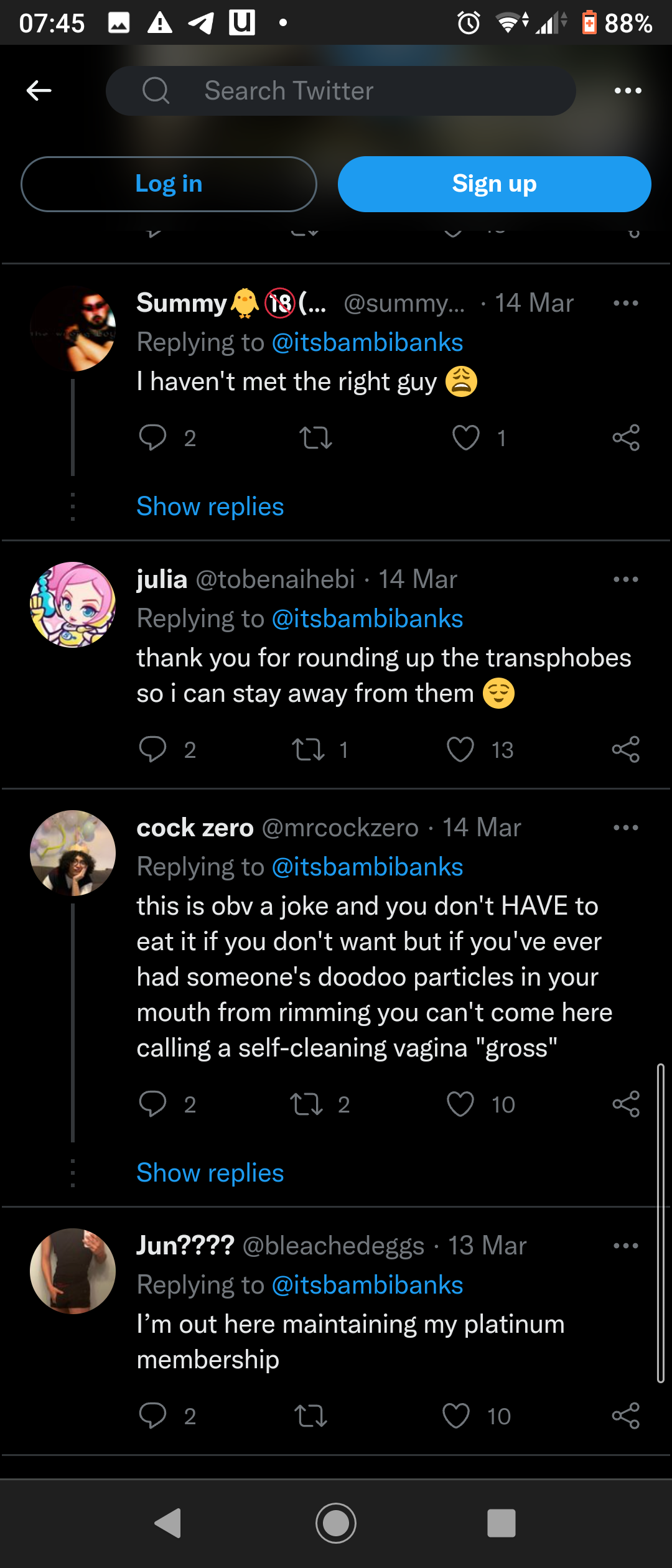Focus the Search Twitter field

pos(341,91)
